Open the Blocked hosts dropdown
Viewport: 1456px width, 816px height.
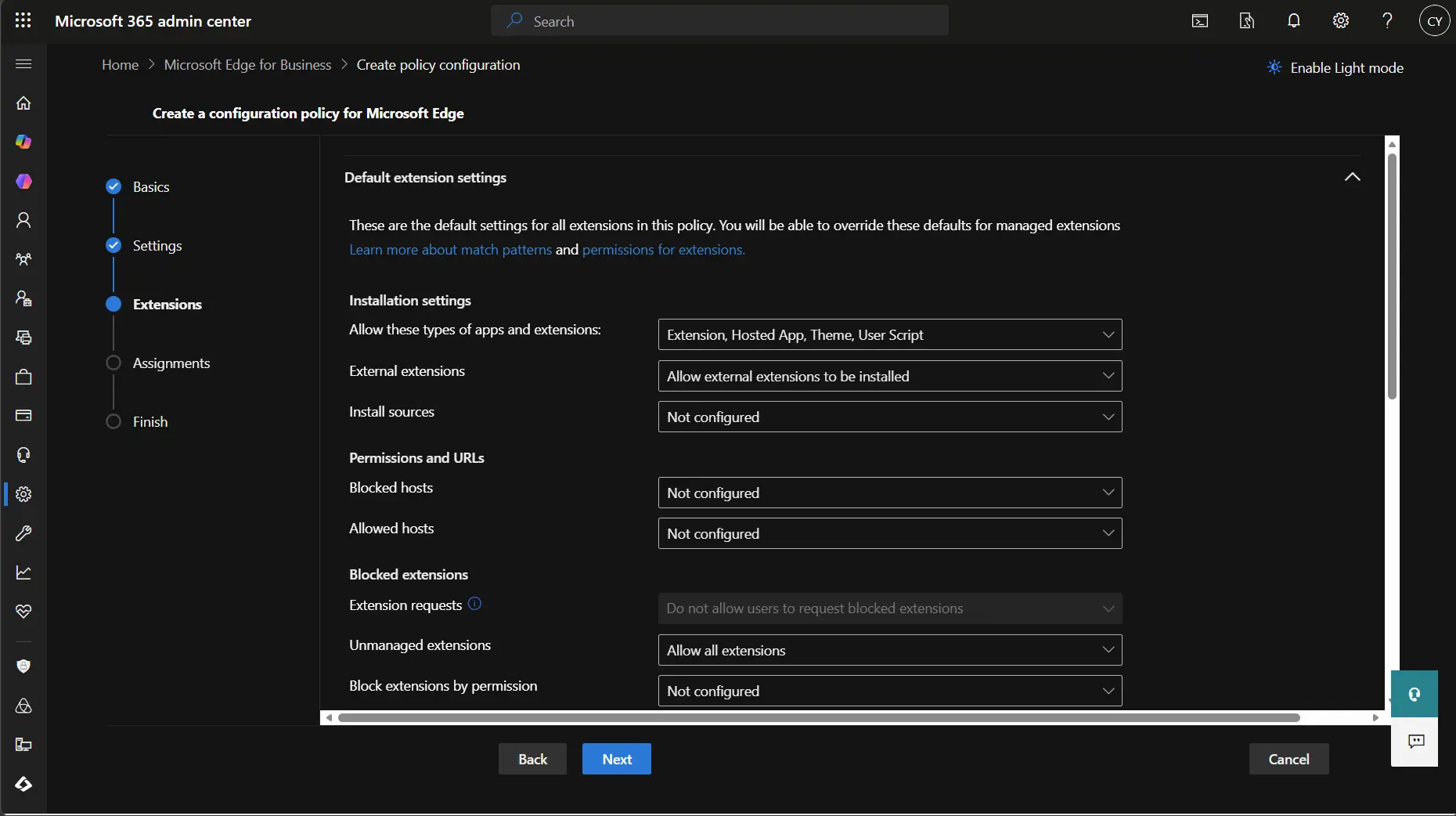[889, 493]
